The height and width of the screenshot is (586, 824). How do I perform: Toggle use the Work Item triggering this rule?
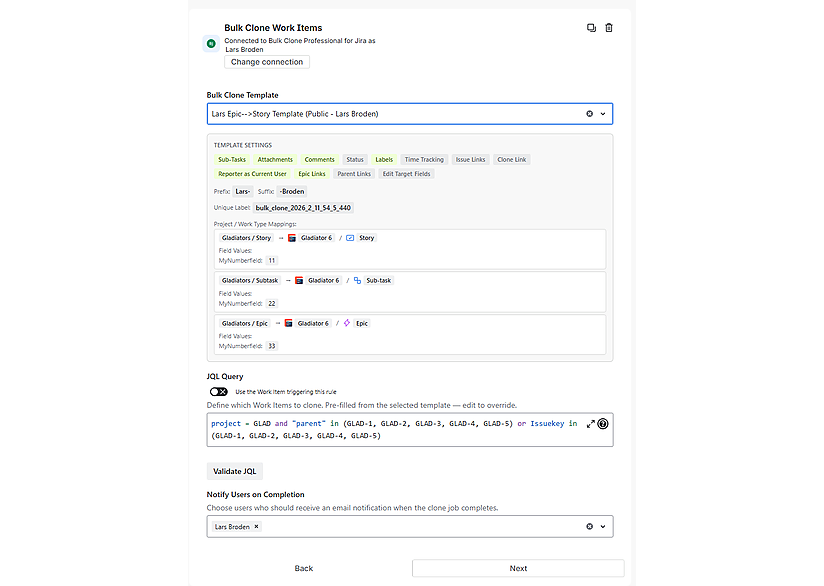[x=219, y=392]
